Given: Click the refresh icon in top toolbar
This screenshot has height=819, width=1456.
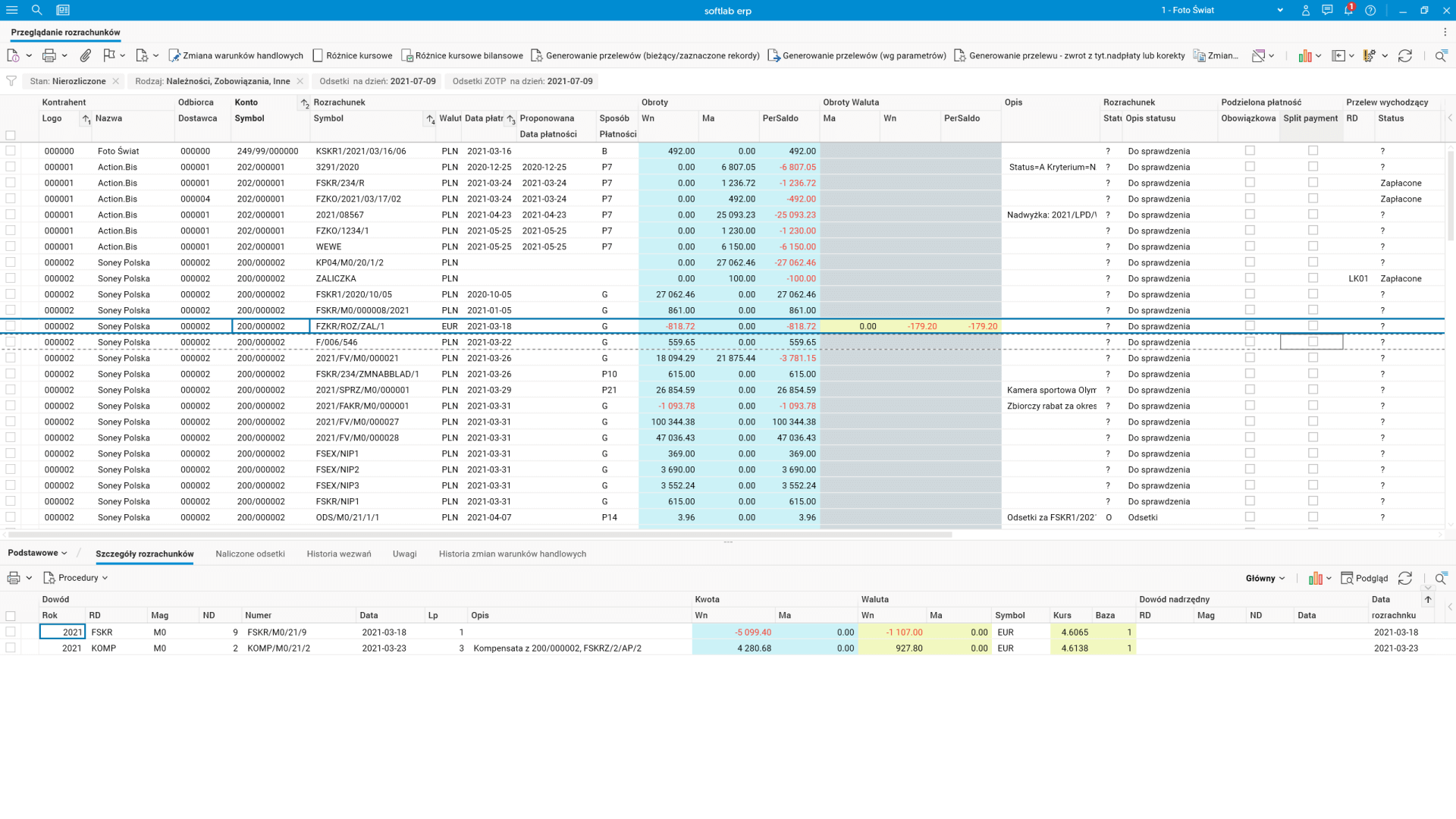Looking at the screenshot, I should (1405, 55).
